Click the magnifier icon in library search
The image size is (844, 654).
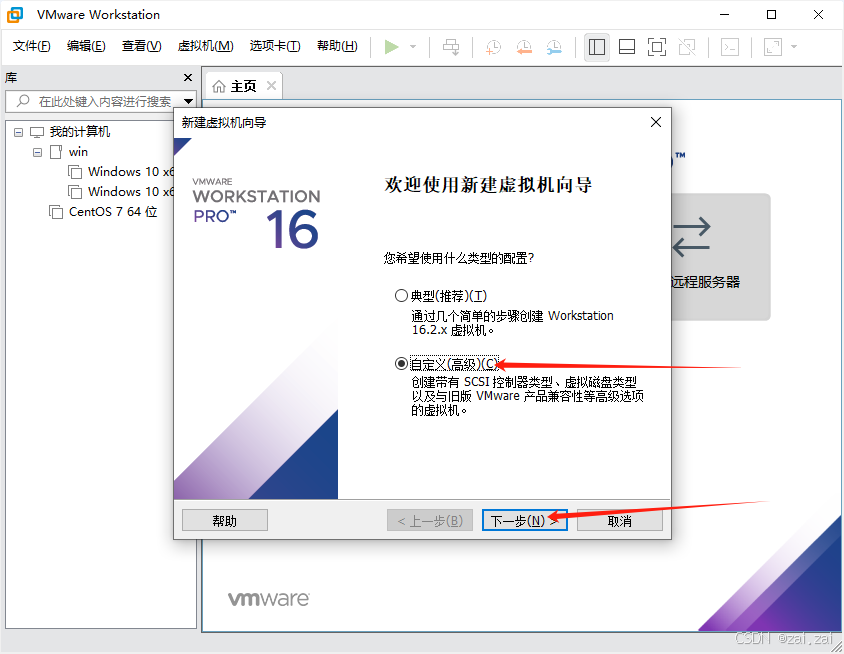tap(23, 101)
